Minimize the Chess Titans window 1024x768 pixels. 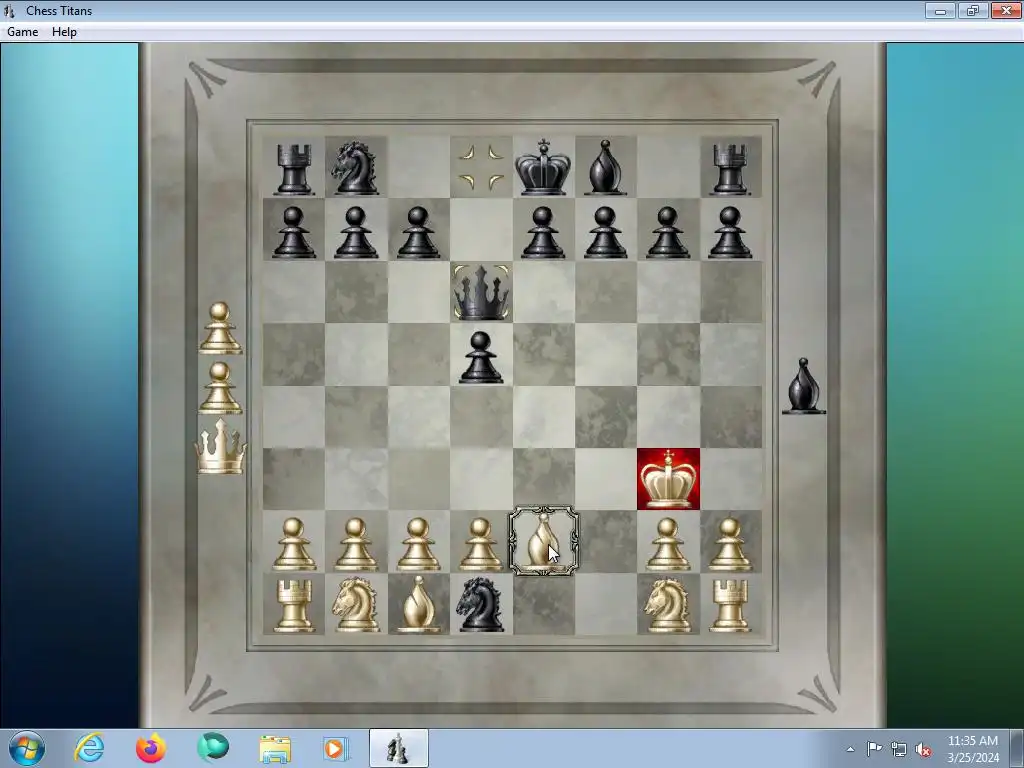[x=940, y=10]
